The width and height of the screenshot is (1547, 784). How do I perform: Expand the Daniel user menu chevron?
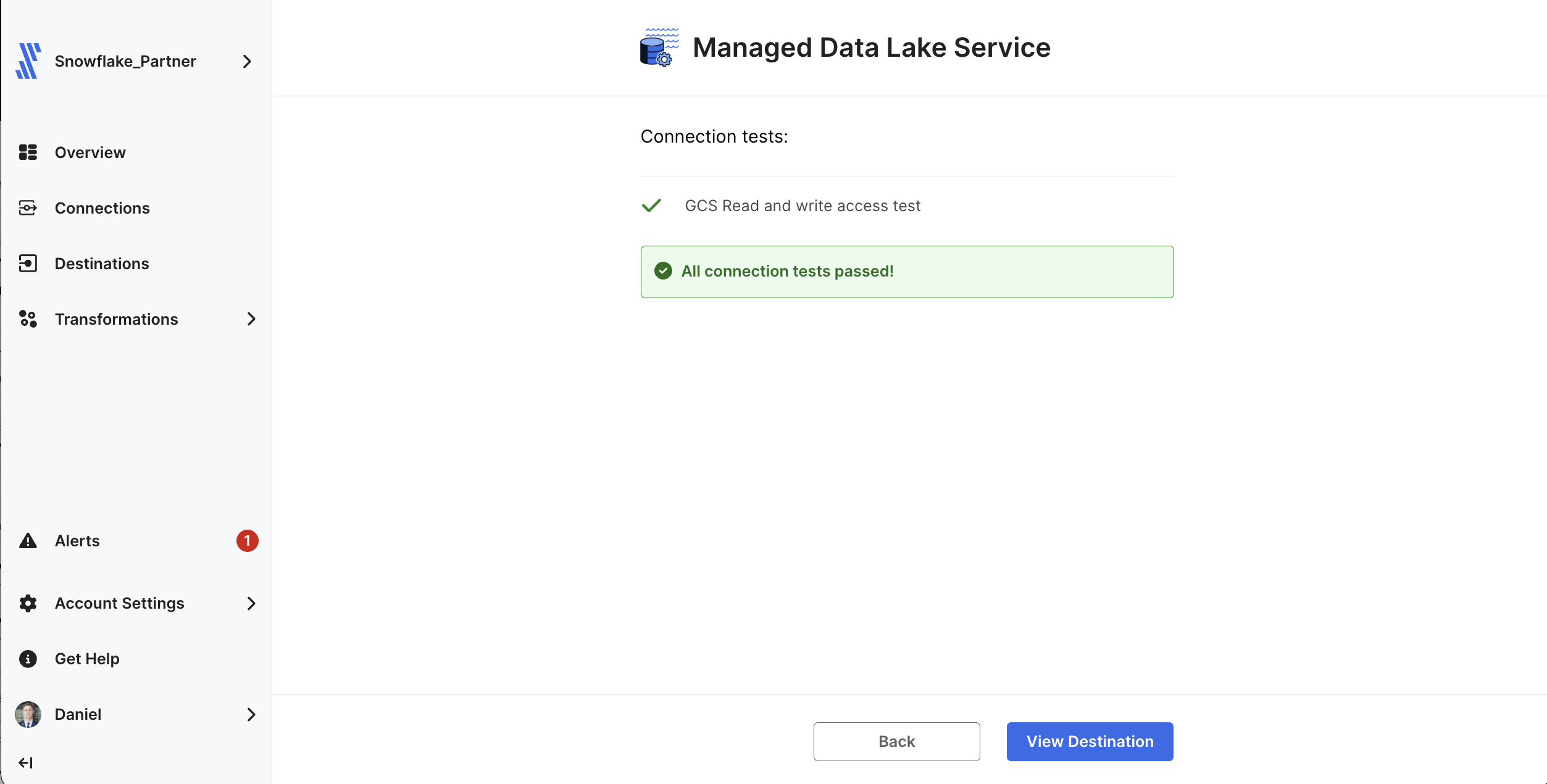(251, 714)
